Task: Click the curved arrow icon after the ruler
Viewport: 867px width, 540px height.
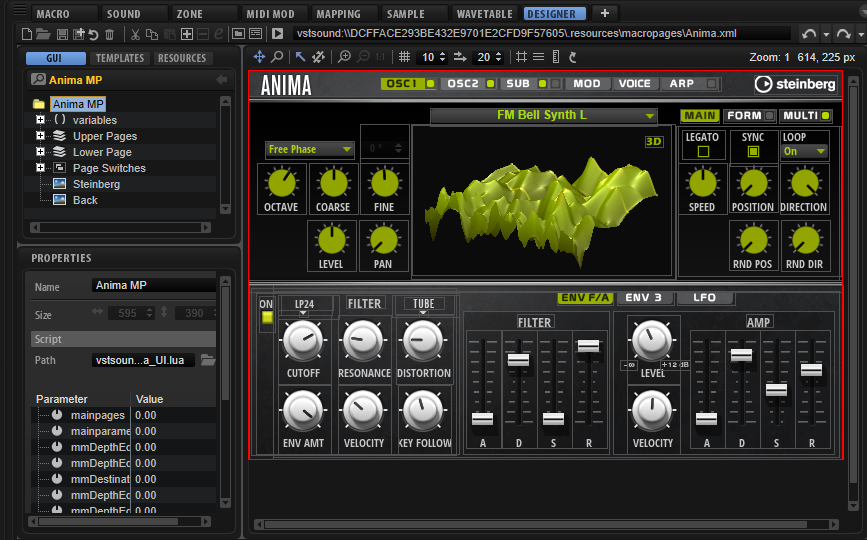Action: [573, 56]
